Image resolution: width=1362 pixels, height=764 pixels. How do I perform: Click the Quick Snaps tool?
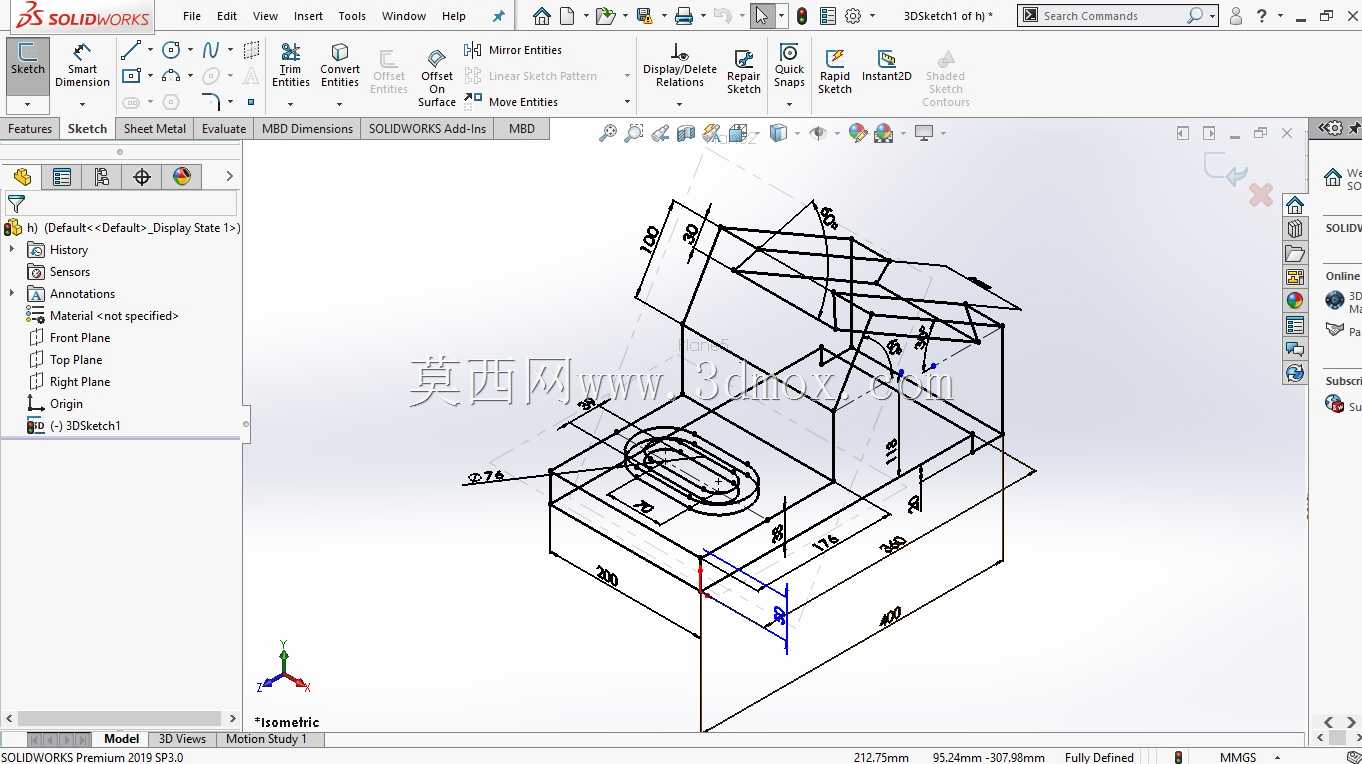pos(789,65)
